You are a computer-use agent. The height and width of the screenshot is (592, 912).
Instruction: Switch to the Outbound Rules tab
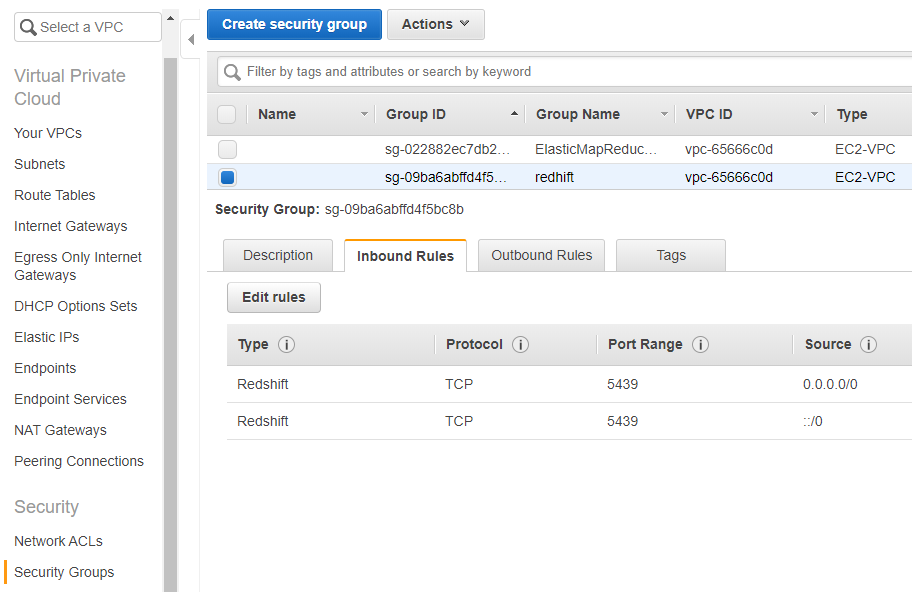541,255
